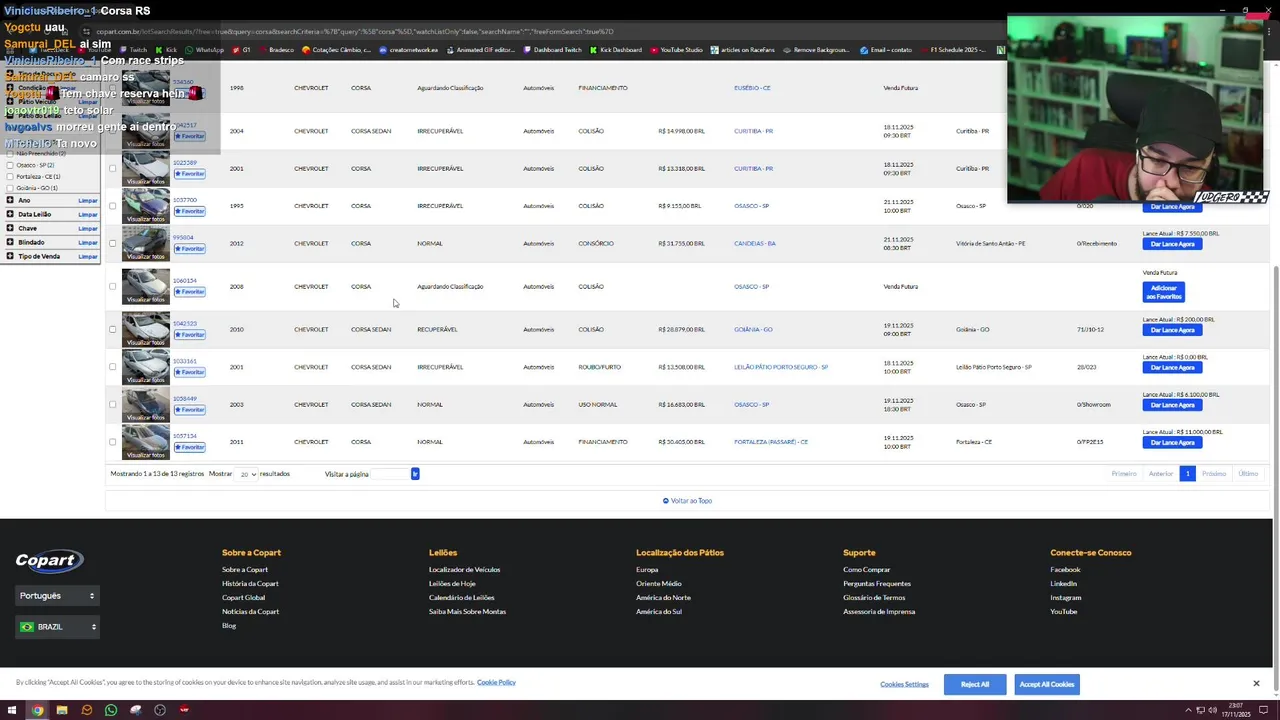
Task: Open WhatsApp from the taskbar
Action: (110, 710)
